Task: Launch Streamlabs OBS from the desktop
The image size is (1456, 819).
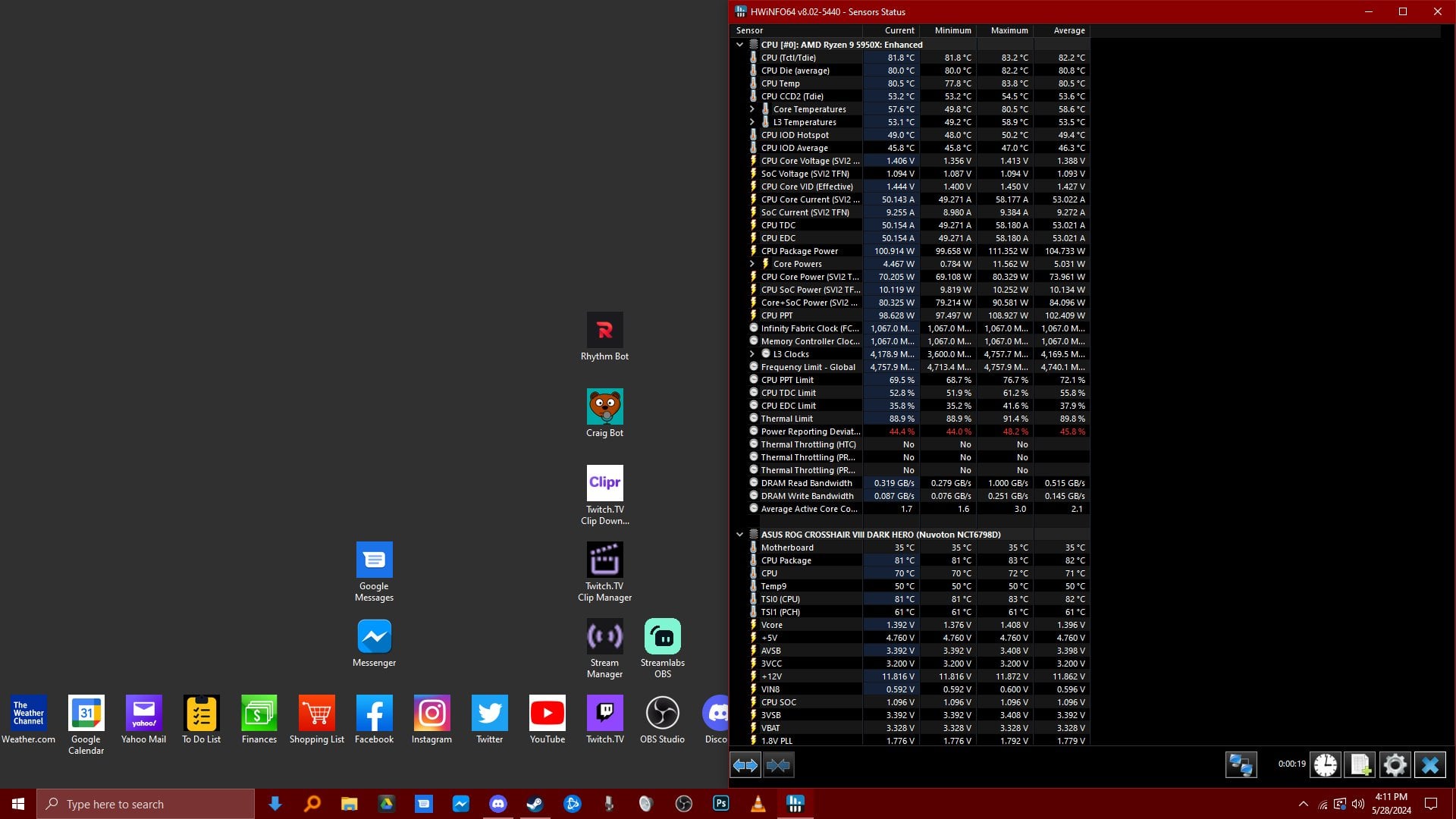Action: click(x=662, y=648)
